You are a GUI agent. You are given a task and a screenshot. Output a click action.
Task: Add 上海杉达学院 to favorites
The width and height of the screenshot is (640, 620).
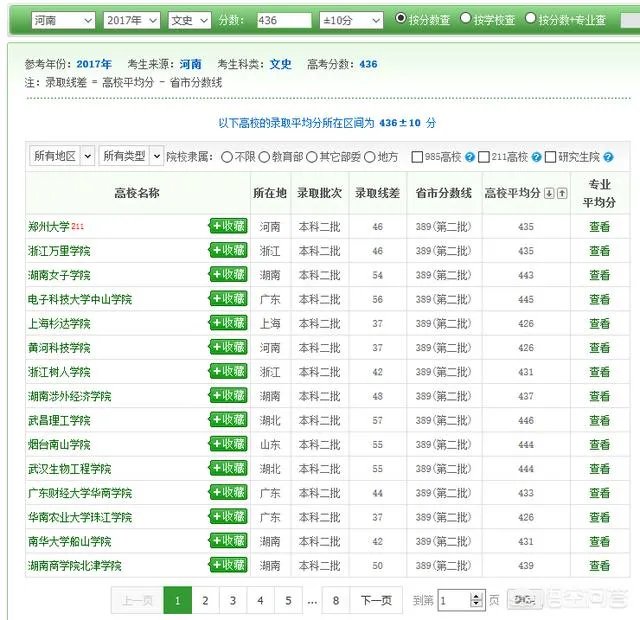point(228,323)
